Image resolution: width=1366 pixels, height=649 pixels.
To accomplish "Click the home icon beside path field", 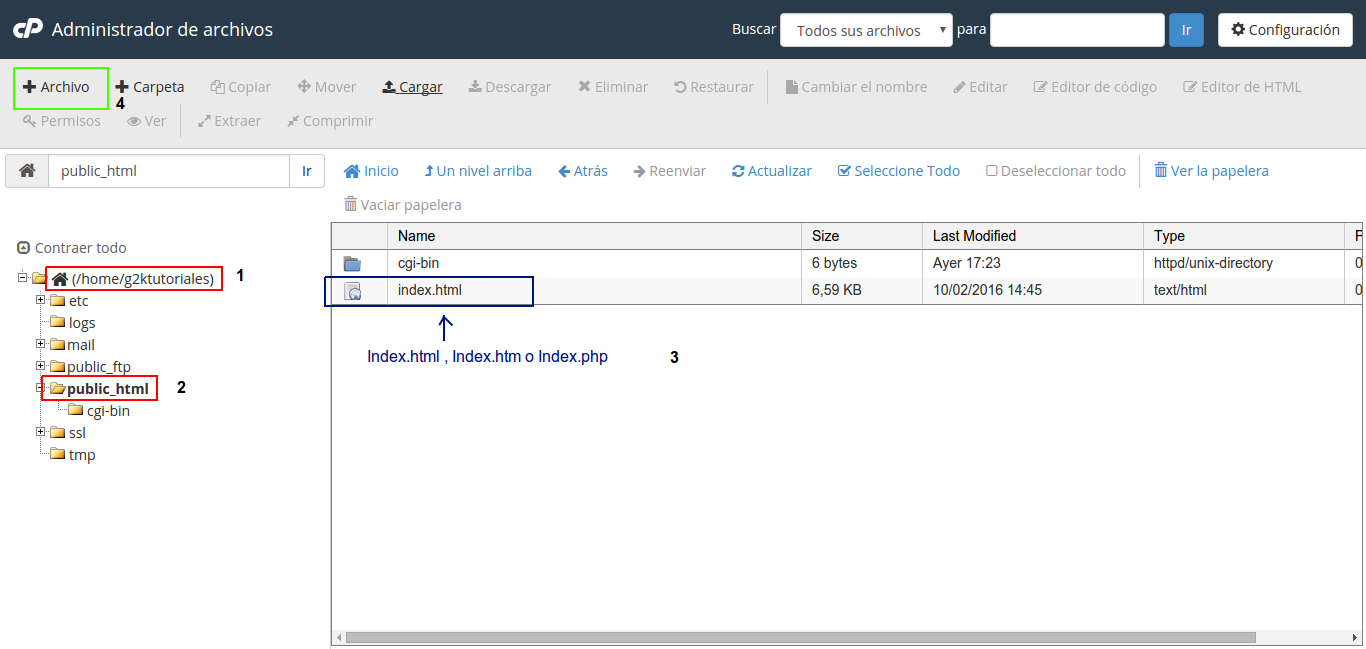I will click(27, 171).
